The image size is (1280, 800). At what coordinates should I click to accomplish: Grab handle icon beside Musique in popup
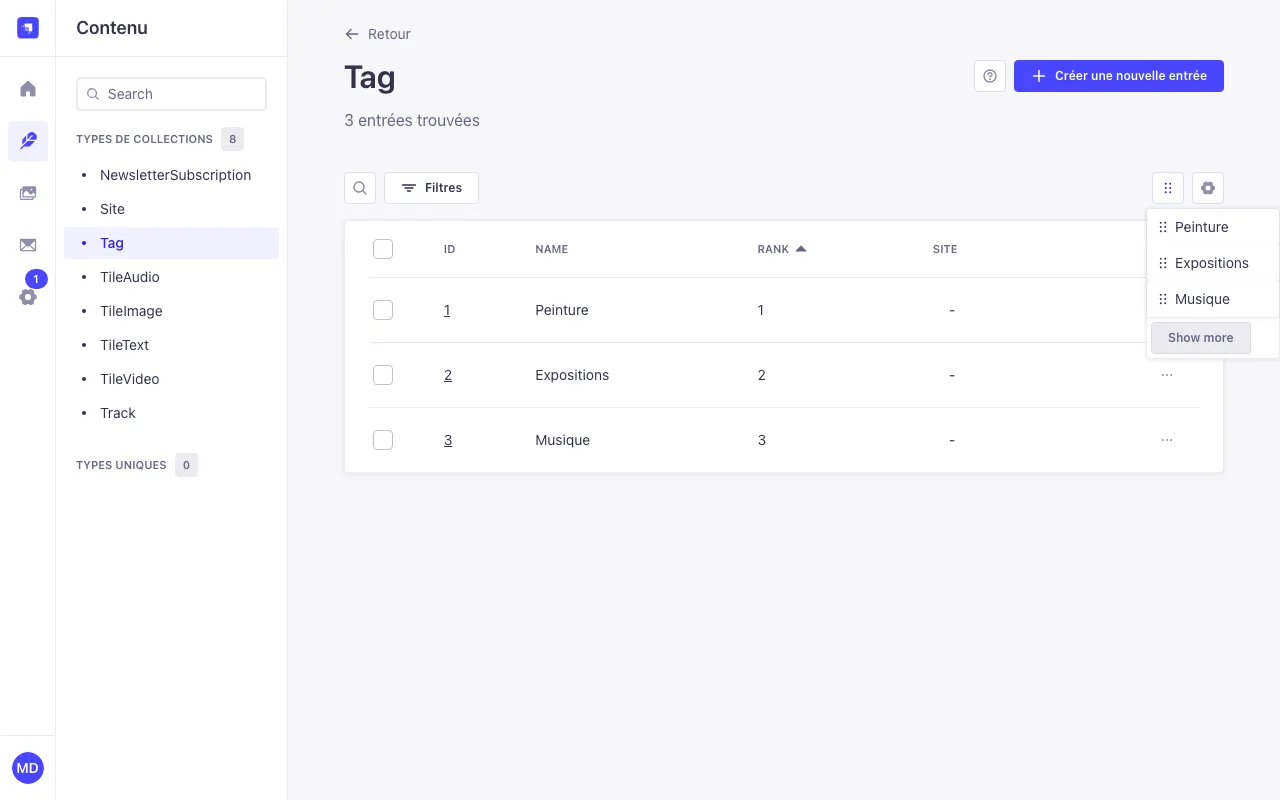click(1163, 299)
